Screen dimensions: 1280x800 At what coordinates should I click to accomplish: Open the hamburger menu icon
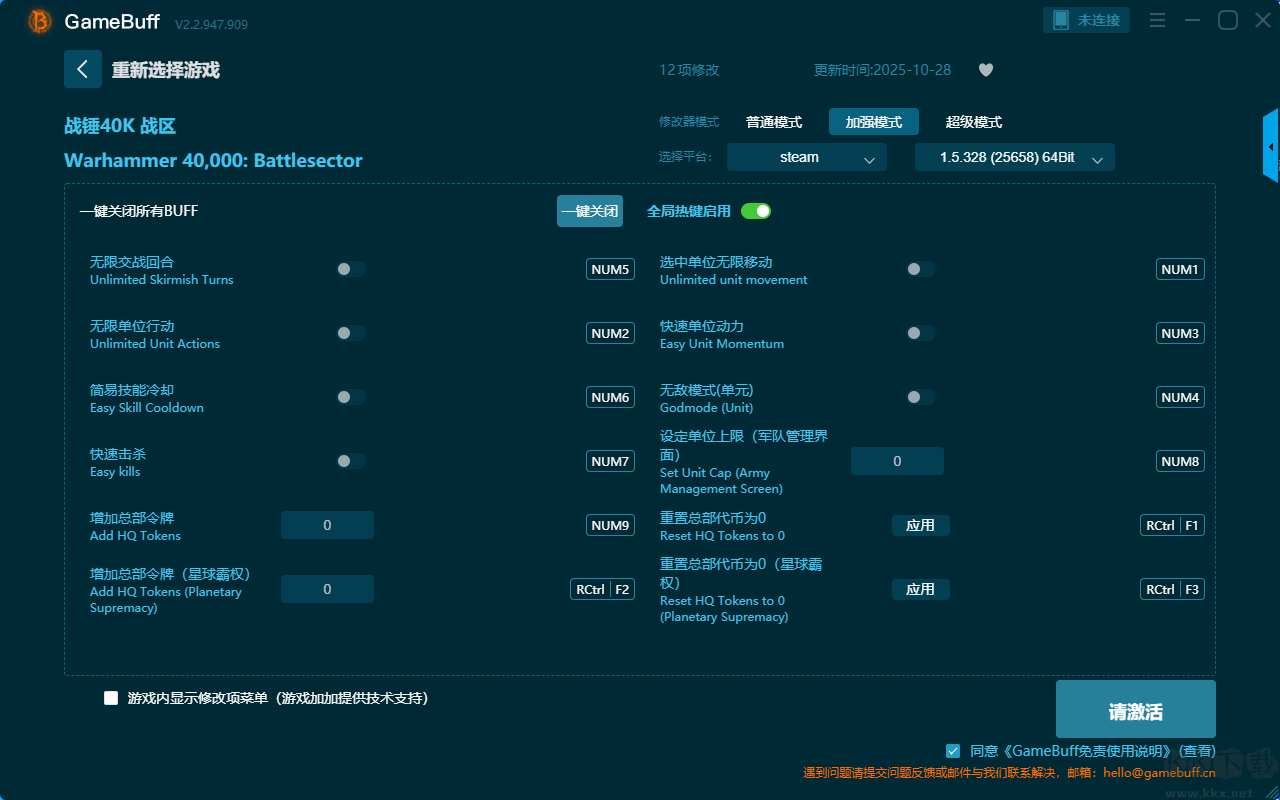pyautogui.click(x=1157, y=21)
